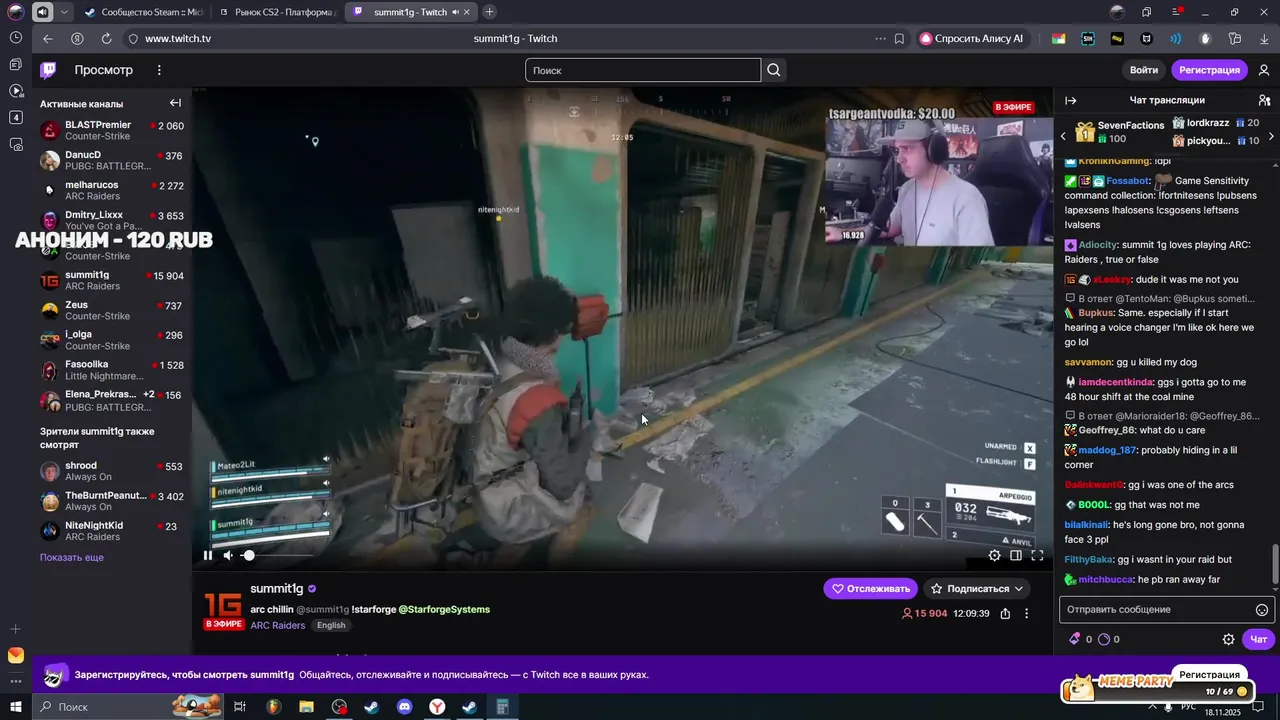Toggle theater mode in the player
Screen dimensions: 1280x720
click(1016, 555)
